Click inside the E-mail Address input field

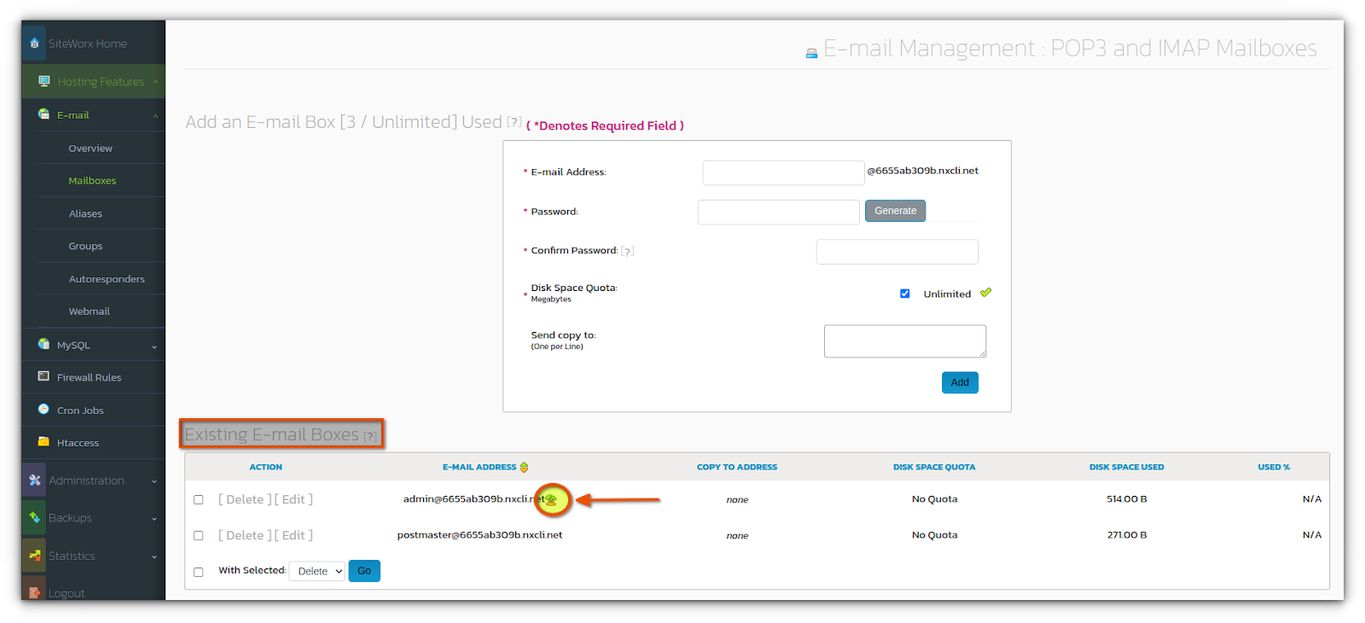click(x=782, y=171)
